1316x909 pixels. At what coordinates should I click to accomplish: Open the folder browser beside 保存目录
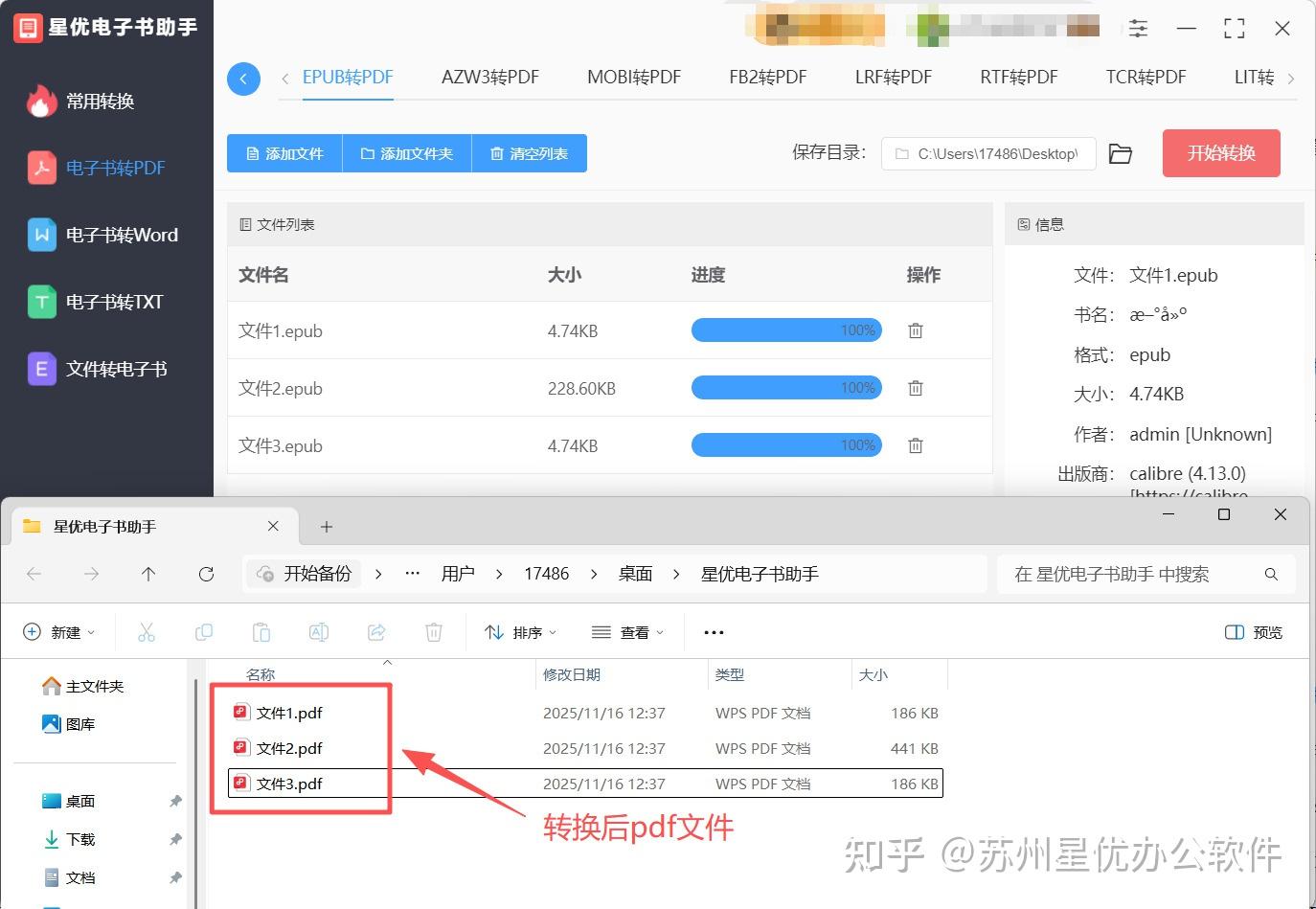pos(1121,152)
